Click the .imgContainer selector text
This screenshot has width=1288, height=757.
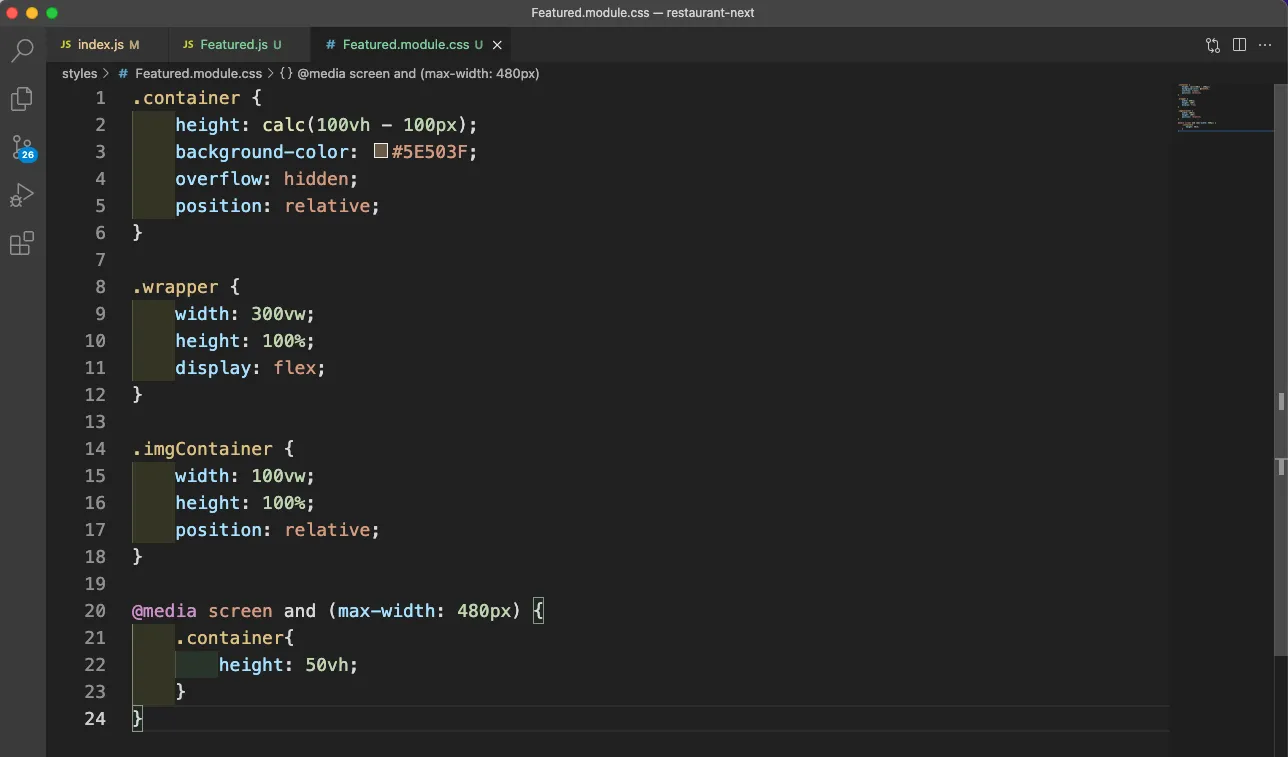click(x=202, y=449)
